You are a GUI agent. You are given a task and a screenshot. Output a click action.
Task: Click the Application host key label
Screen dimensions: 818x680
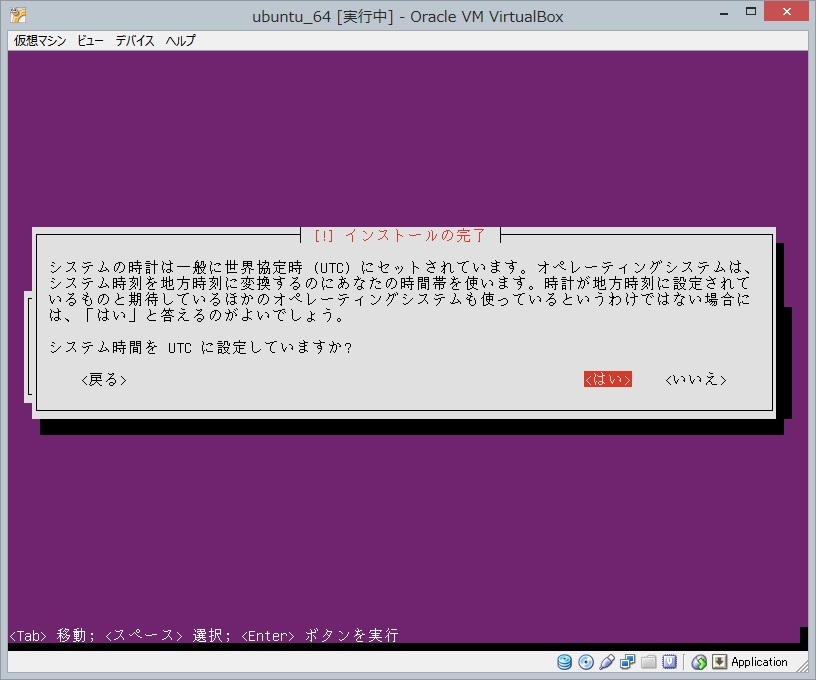pos(759,662)
